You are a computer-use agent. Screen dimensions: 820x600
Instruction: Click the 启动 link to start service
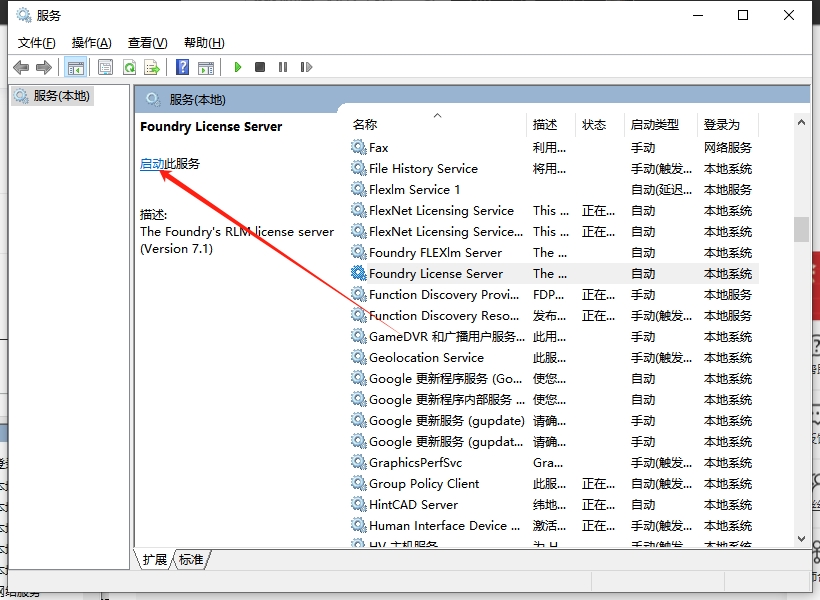tap(152, 164)
